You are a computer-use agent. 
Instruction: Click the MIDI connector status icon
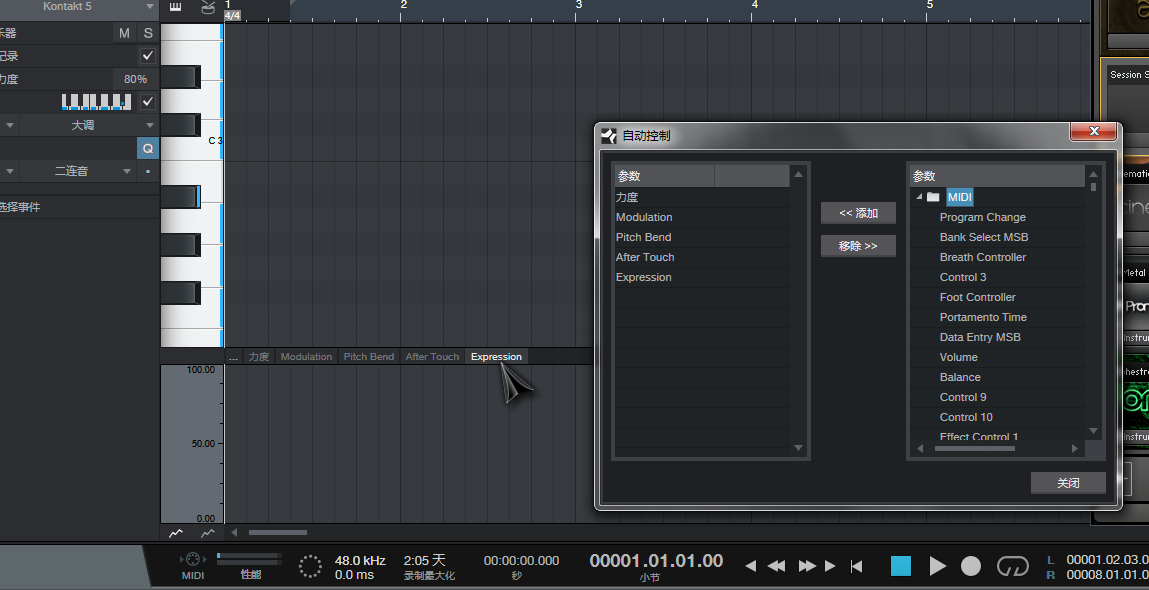193,559
